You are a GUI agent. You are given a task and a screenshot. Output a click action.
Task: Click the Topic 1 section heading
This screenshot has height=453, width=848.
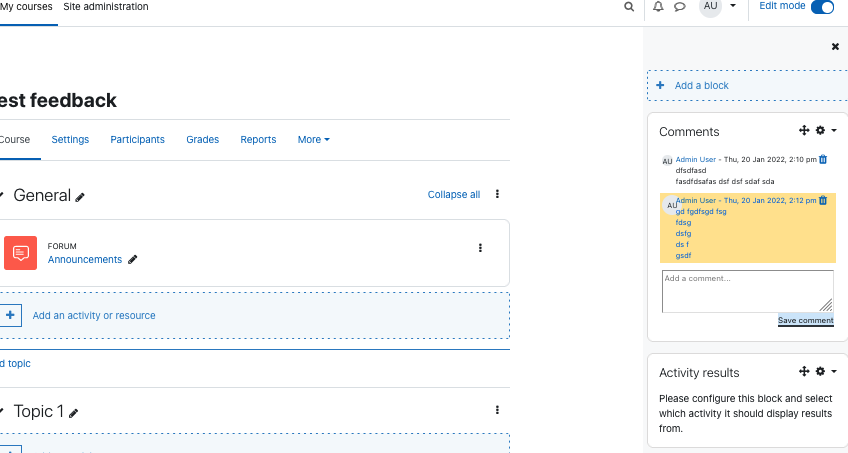[x=39, y=411]
